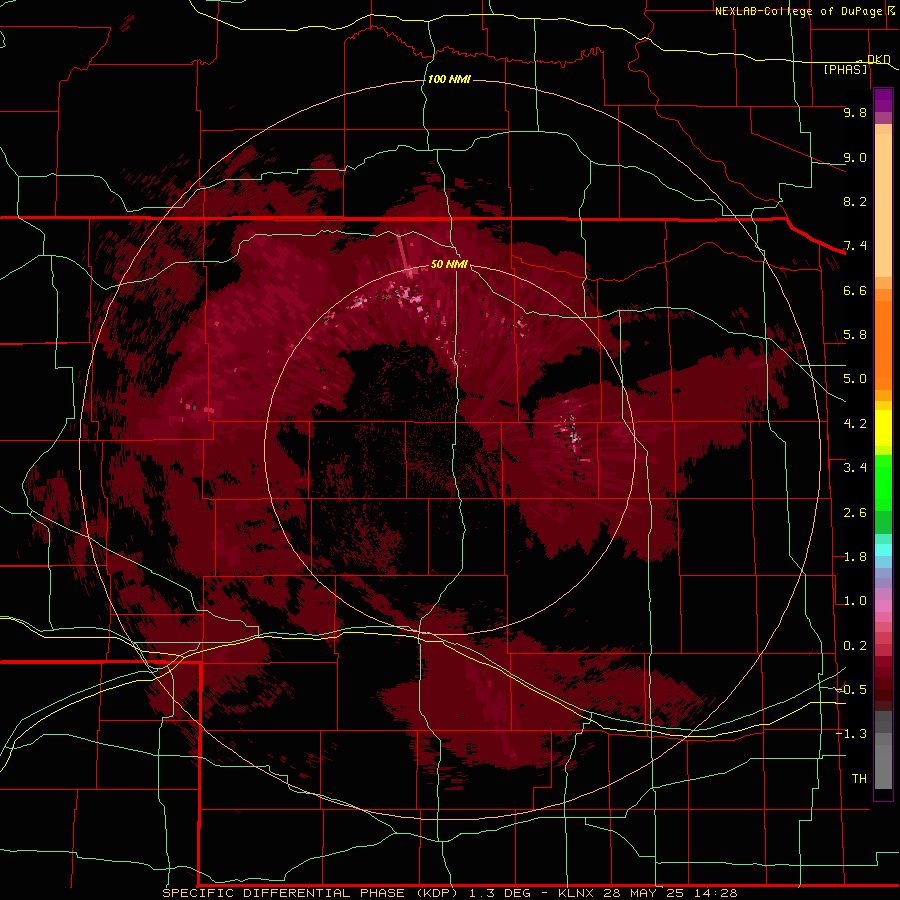Click the KLNX radar site identifier
Viewport: 900px width, 900px height.
pyautogui.click(x=576, y=893)
